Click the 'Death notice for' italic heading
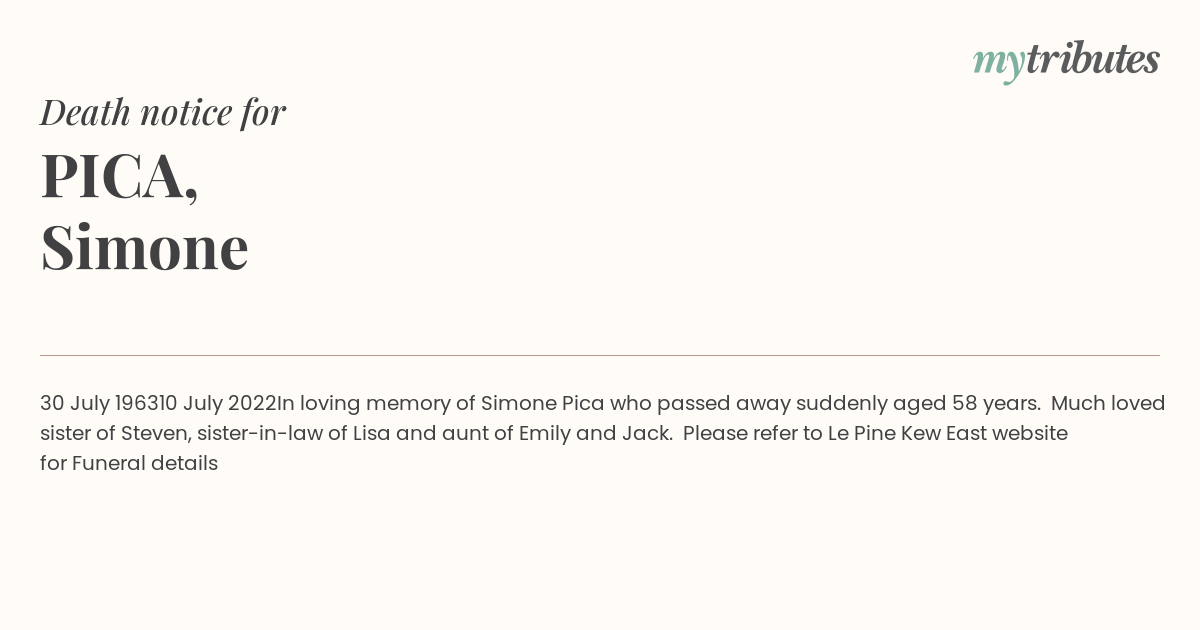This screenshot has height=630, width=1200. click(x=163, y=112)
